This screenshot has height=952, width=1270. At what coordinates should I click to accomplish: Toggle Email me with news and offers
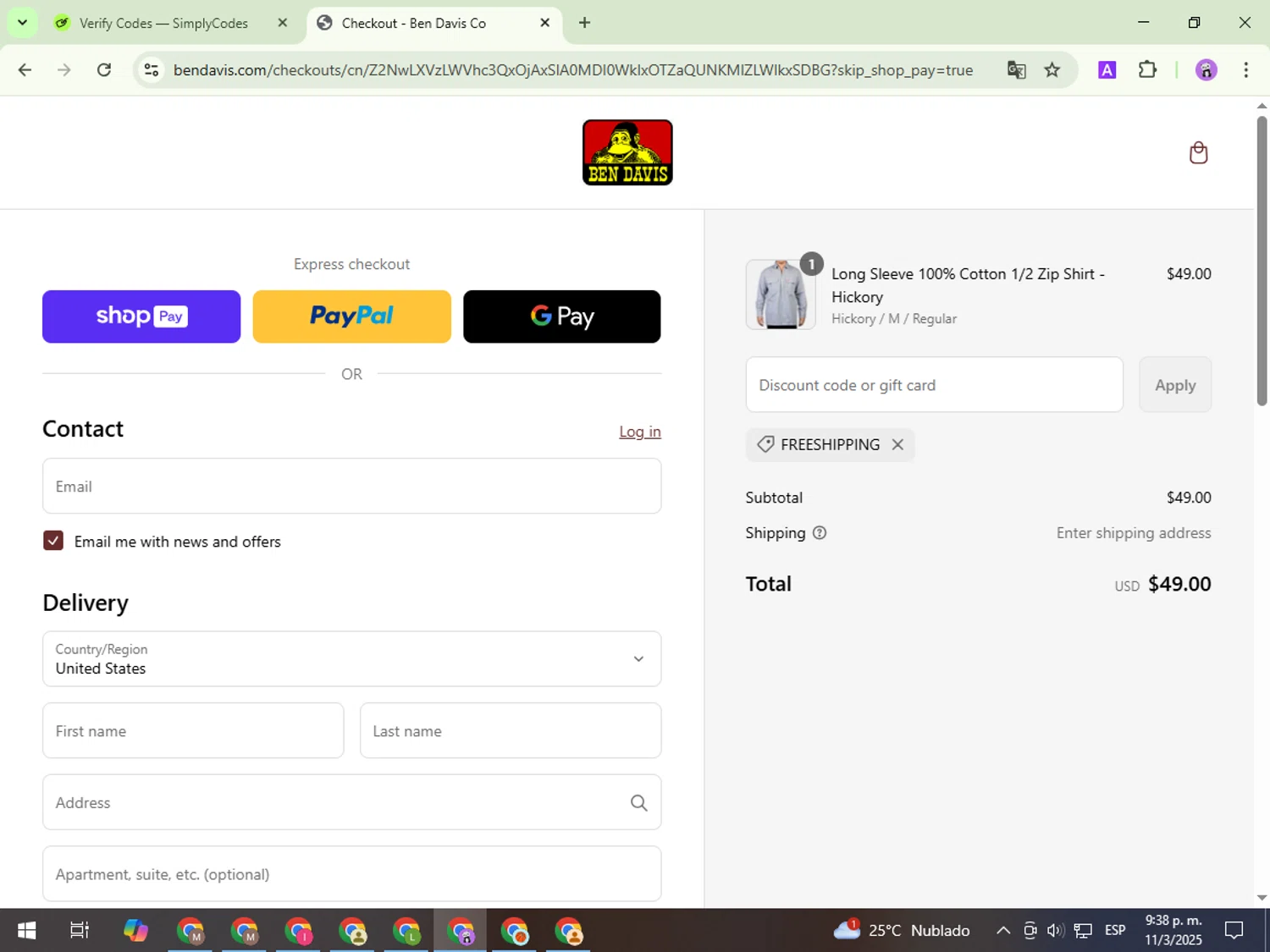pyautogui.click(x=53, y=541)
